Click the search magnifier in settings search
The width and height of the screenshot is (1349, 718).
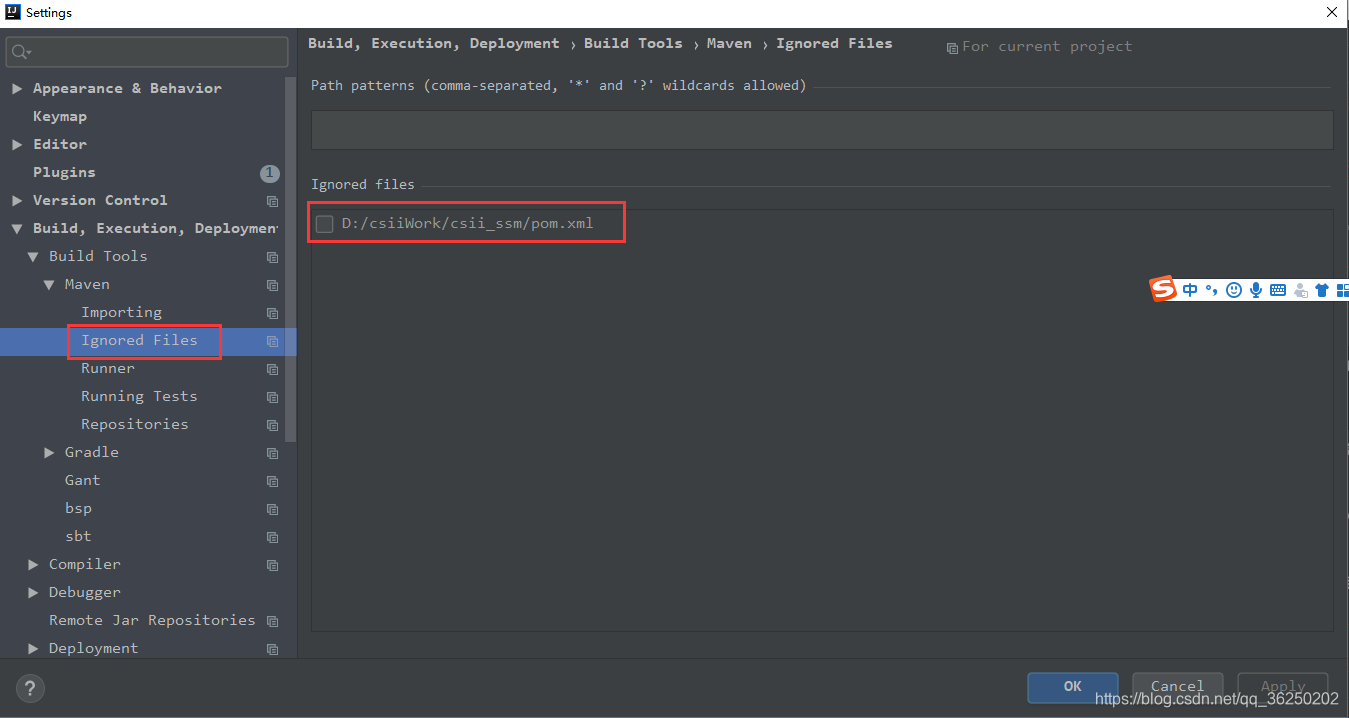(18, 51)
